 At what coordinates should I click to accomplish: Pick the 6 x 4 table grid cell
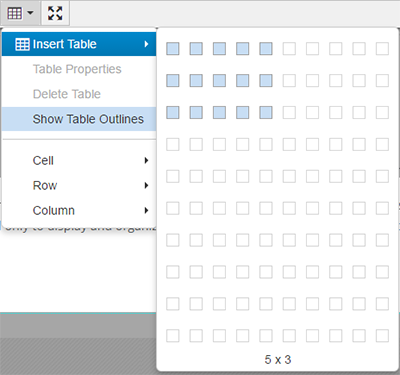click(x=289, y=144)
